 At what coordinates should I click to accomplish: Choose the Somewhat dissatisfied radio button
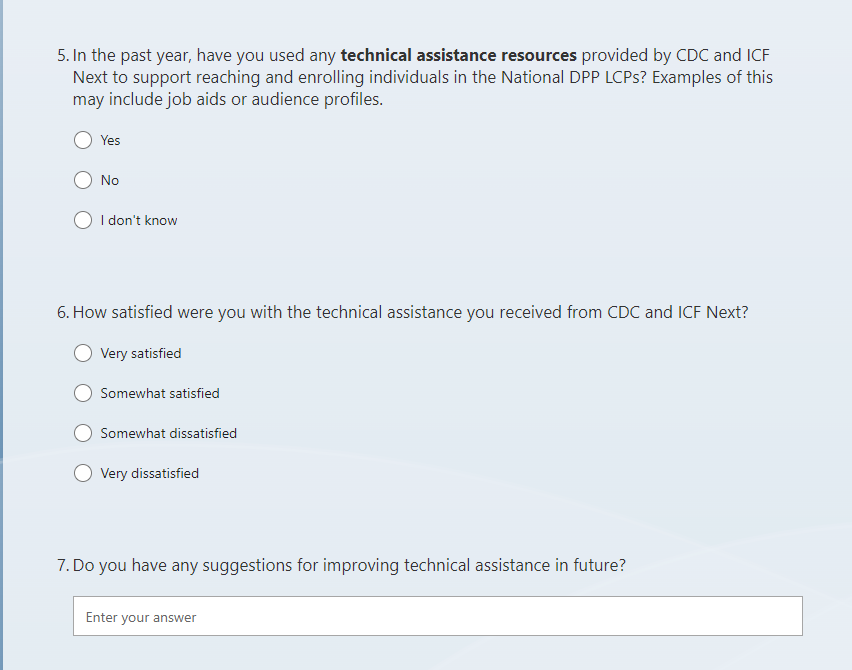click(x=83, y=433)
